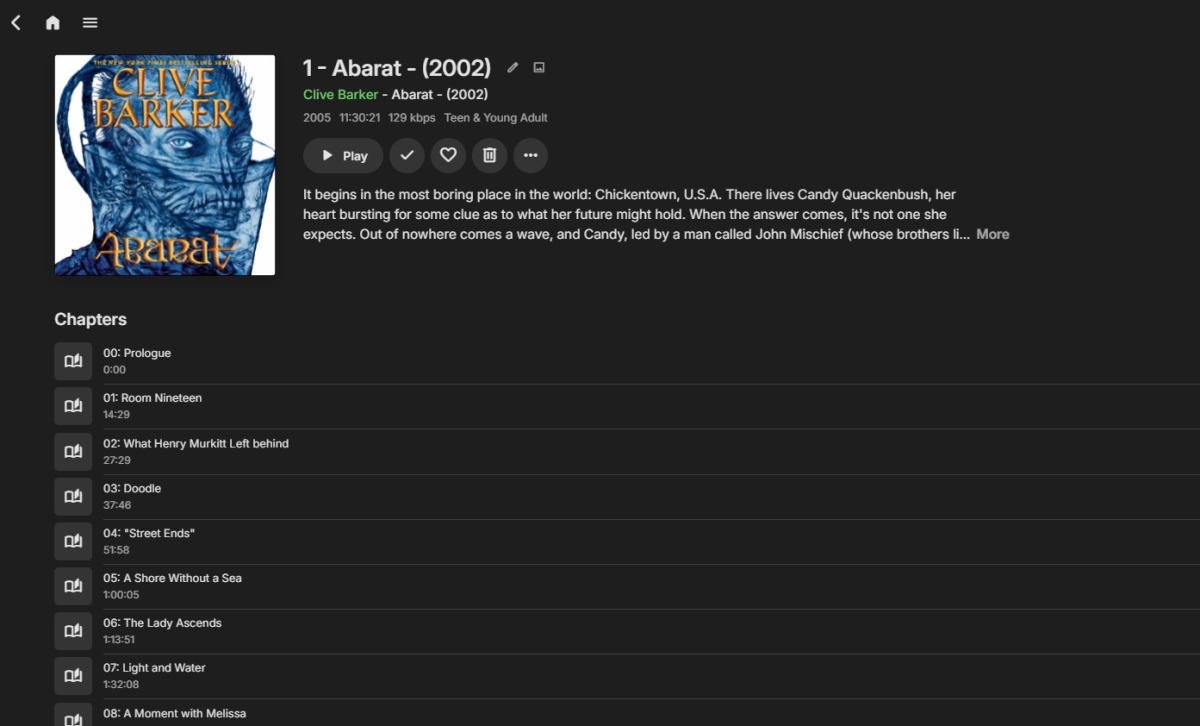The height and width of the screenshot is (726, 1200).
Task: Delete the audiobook with the trash icon
Action: click(489, 155)
